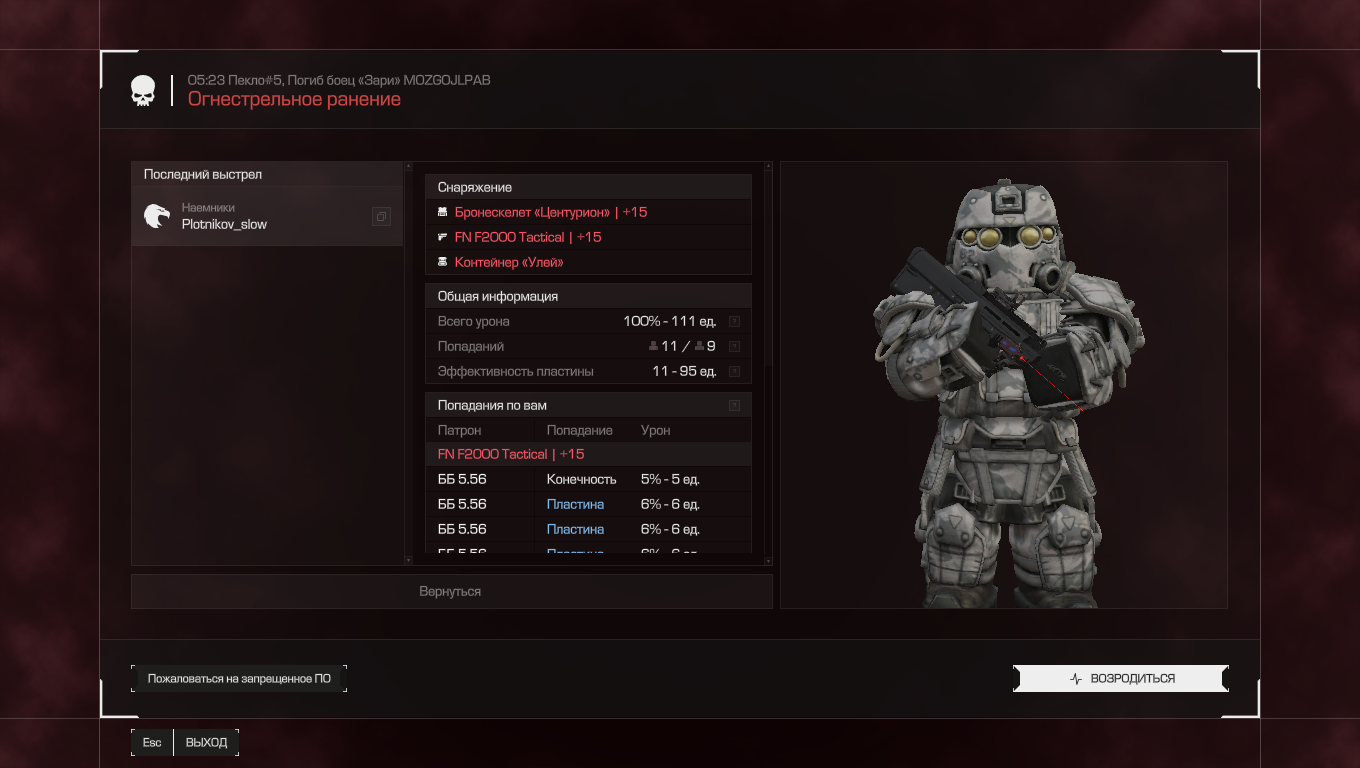Image resolution: width=1360 pixels, height=768 pixels.
Task: Click the 100% - 111 ед. total damage value
Action: click(670, 321)
